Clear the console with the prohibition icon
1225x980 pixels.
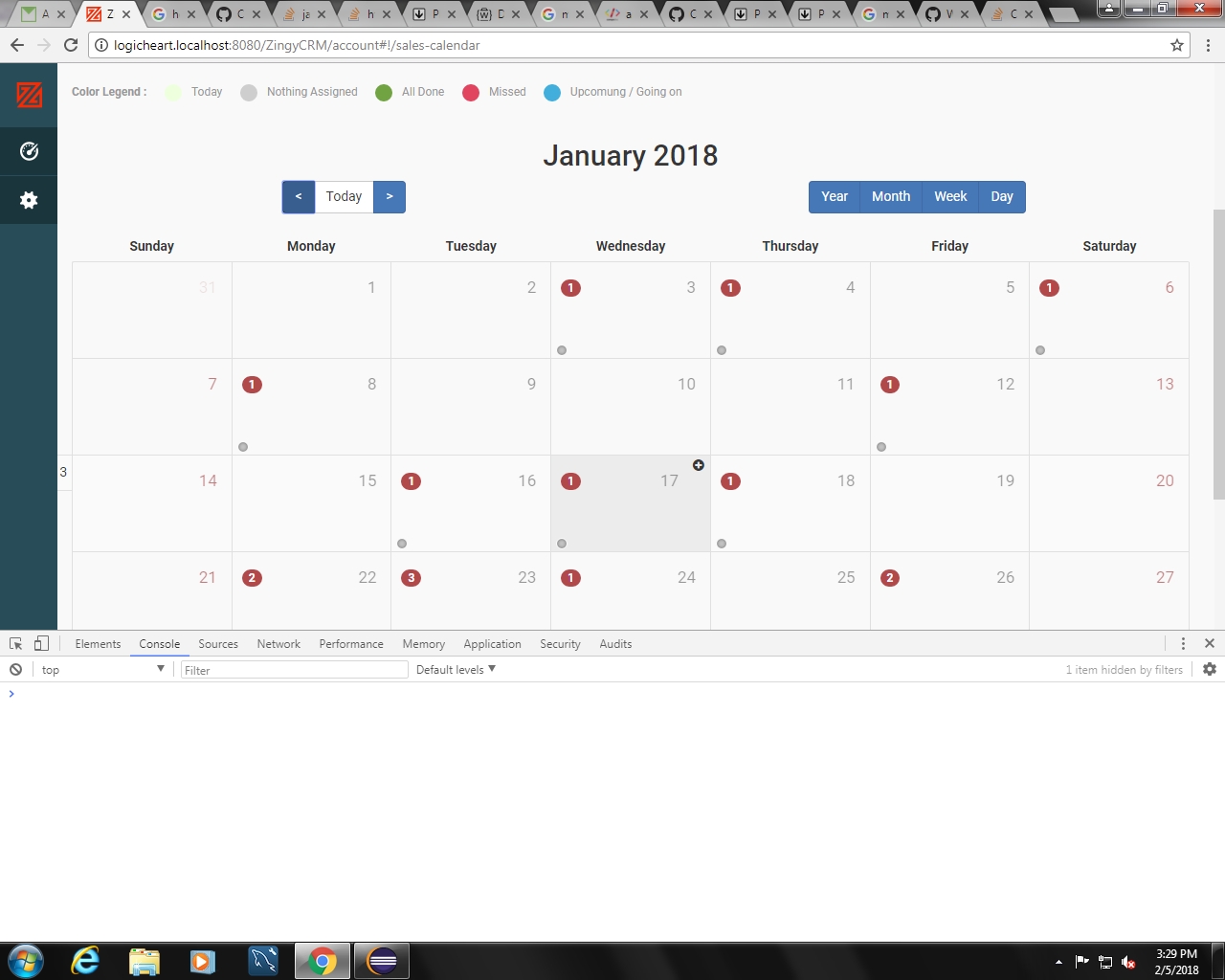pos(14,669)
